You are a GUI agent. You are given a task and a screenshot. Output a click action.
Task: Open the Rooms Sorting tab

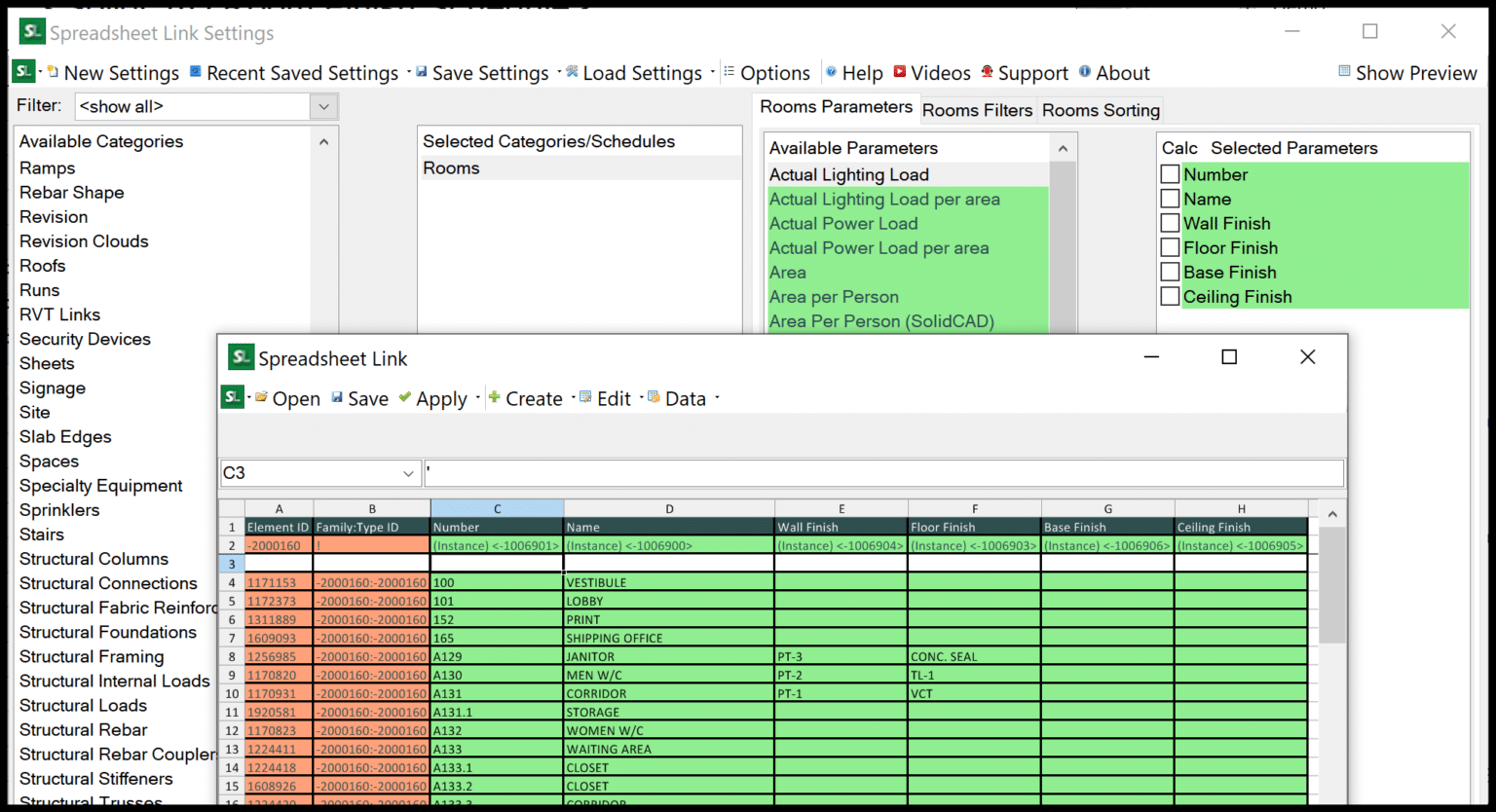[1100, 110]
